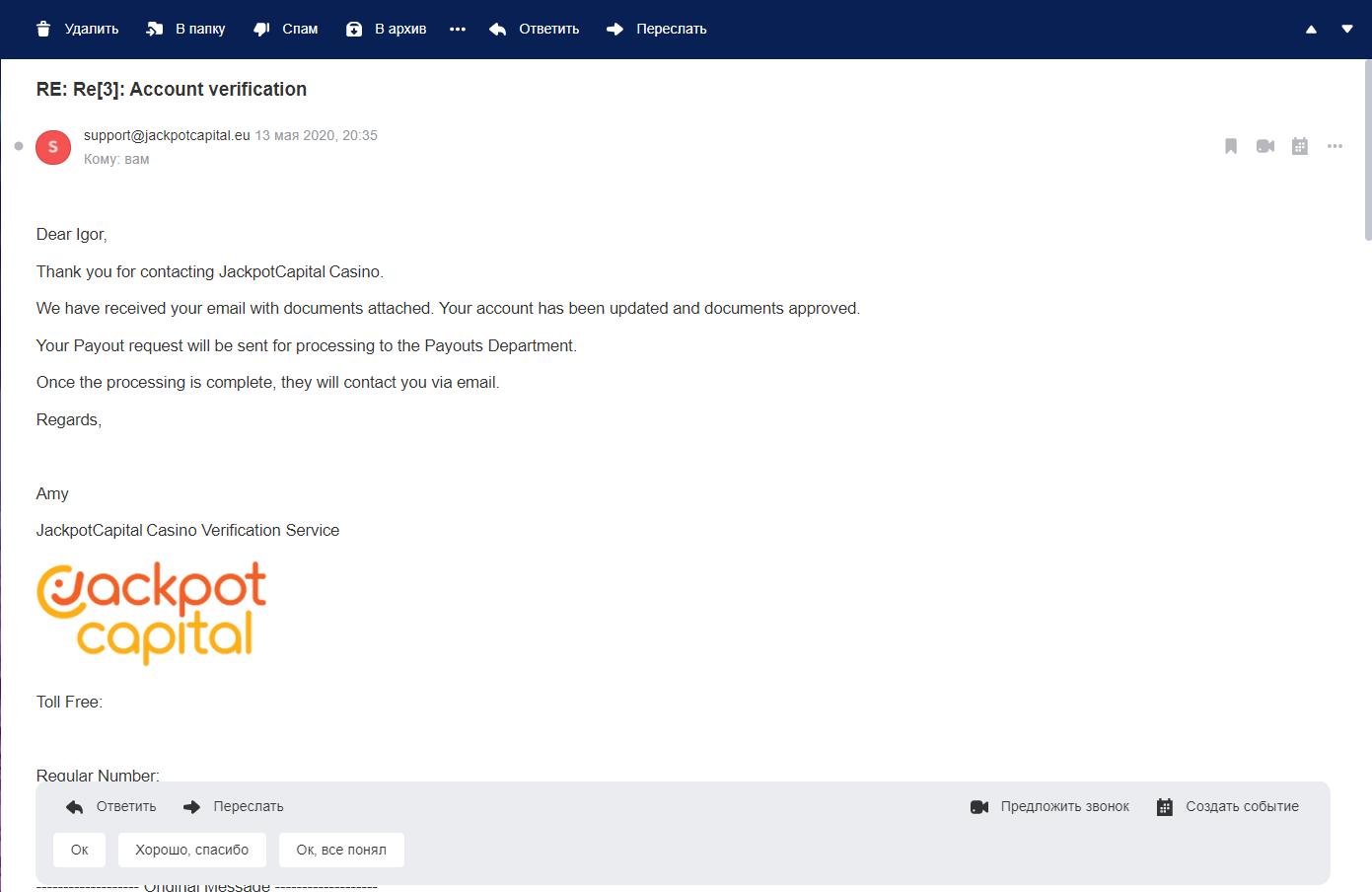Click the video call icon in header

tap(1265, 146)
